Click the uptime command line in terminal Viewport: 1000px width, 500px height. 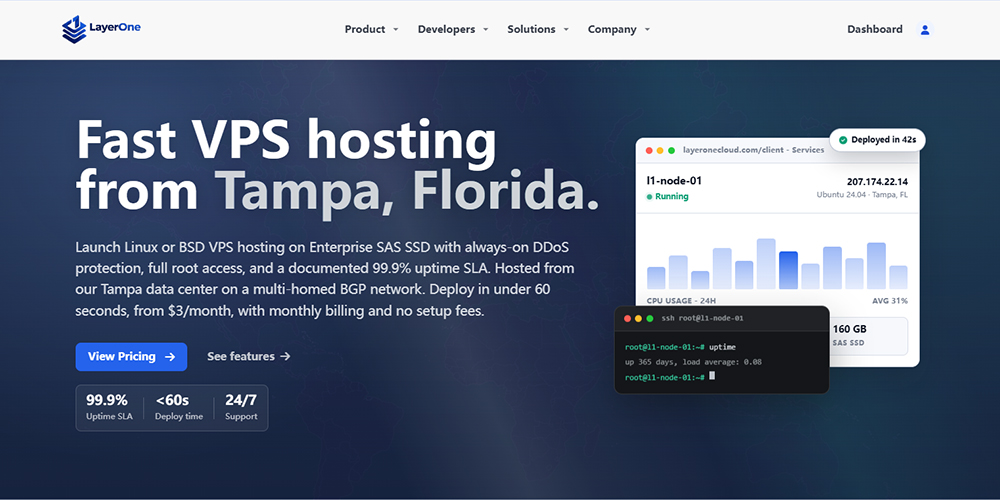point(680,347)
